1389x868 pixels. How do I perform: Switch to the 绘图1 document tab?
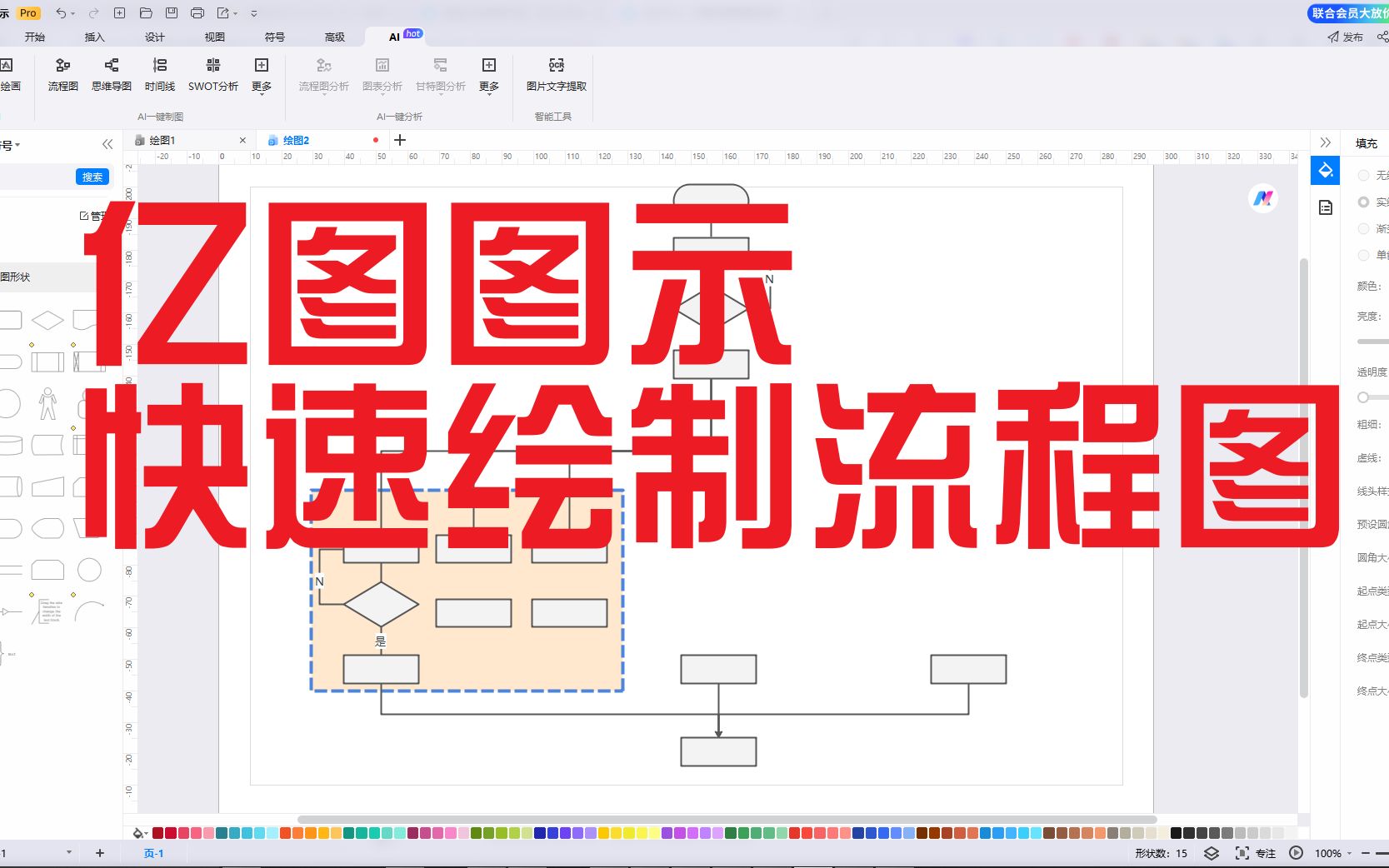pyautogui.click(x=162, y=140)
